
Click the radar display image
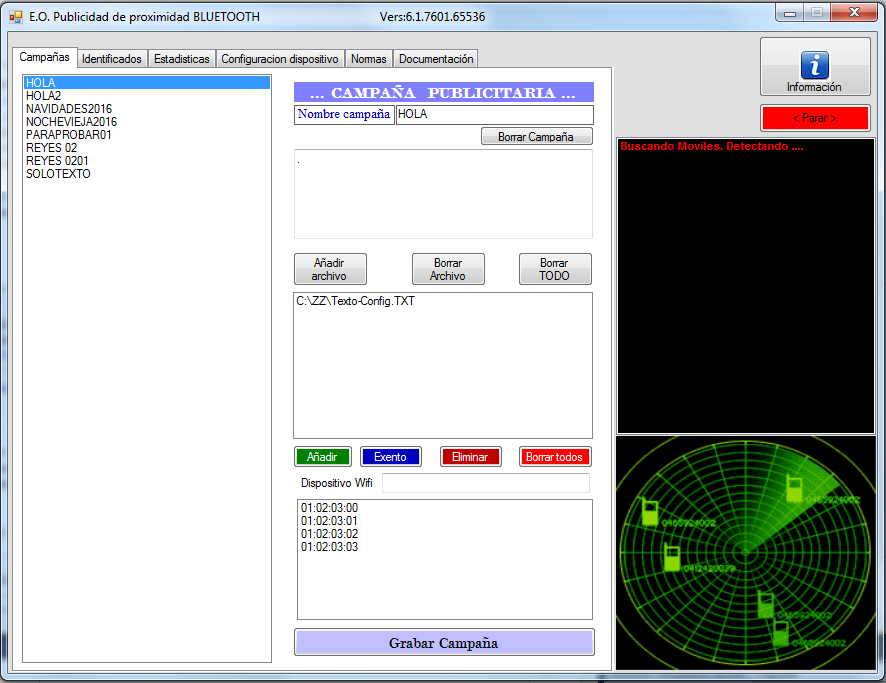pyautogui.click(x=745, y=553)
